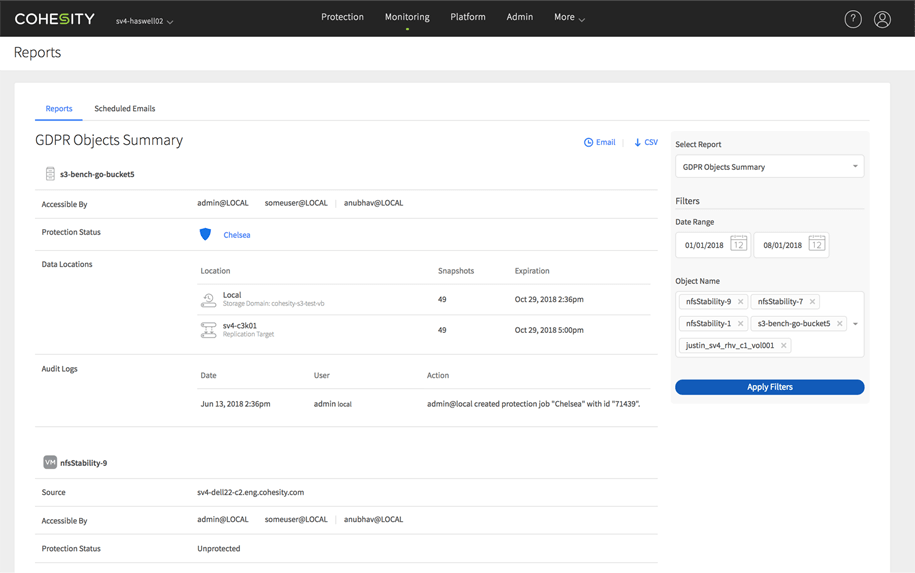The image size is (915, 573).
Task: Click the CSV download link
Action: click(x=651, y=142)
